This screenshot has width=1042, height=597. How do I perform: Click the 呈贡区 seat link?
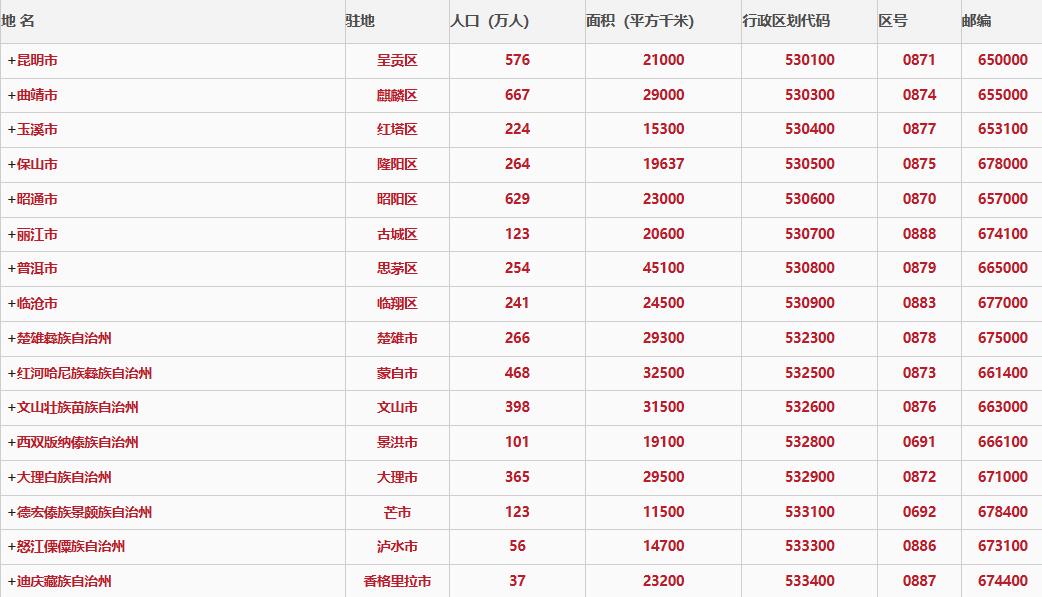(x=397, y=60)
